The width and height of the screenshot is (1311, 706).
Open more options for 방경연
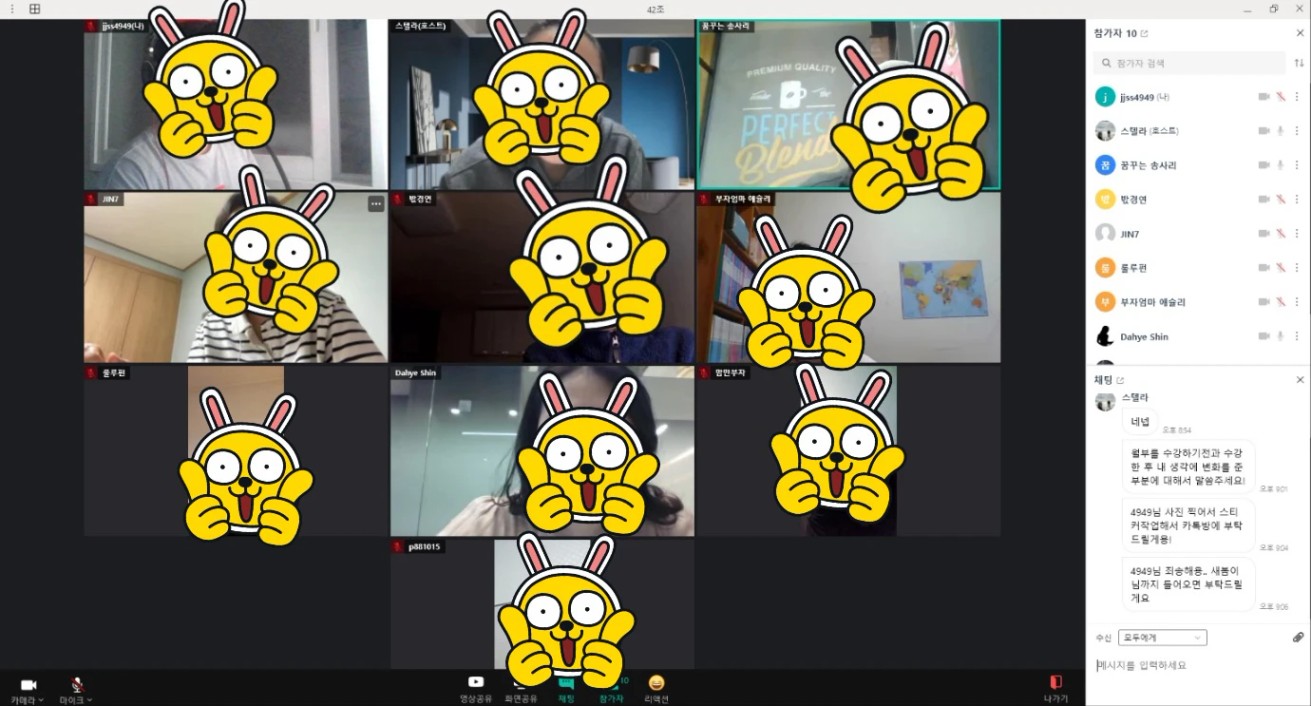[x=1298, y=199]
